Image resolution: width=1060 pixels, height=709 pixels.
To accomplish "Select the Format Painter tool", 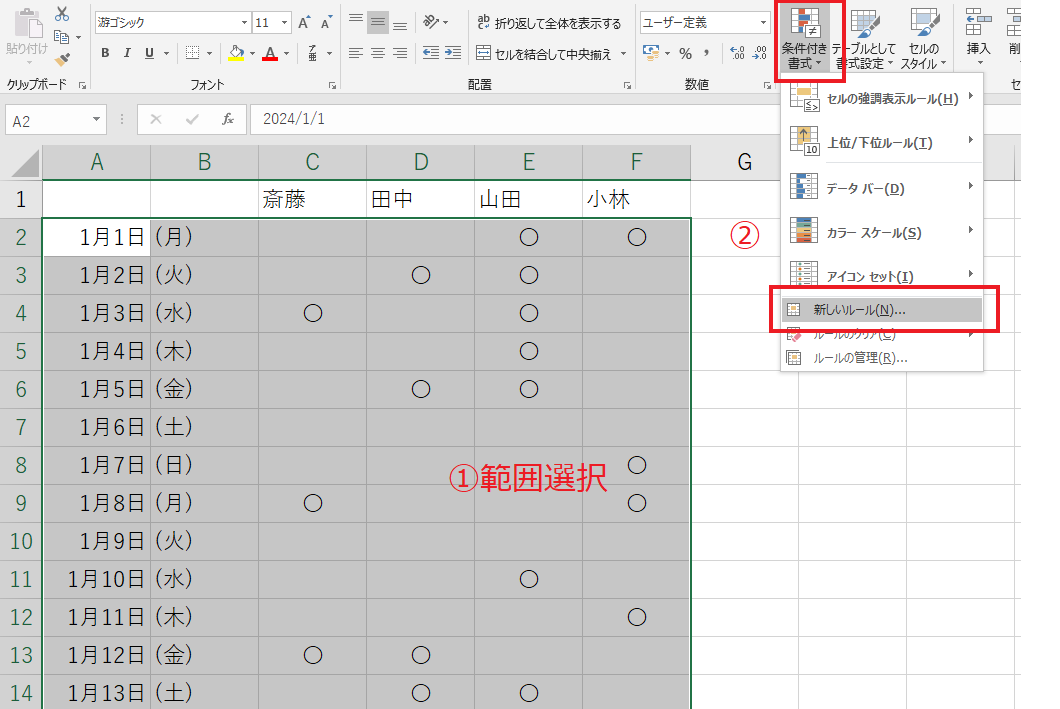I will tap(63, 59).
